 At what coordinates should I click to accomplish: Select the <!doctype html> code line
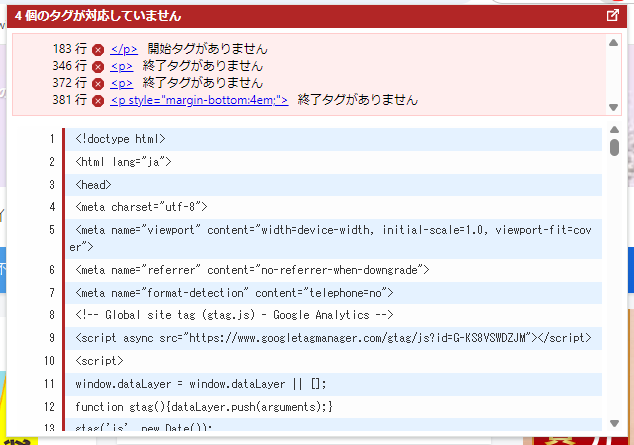click(x=120, y=139)
